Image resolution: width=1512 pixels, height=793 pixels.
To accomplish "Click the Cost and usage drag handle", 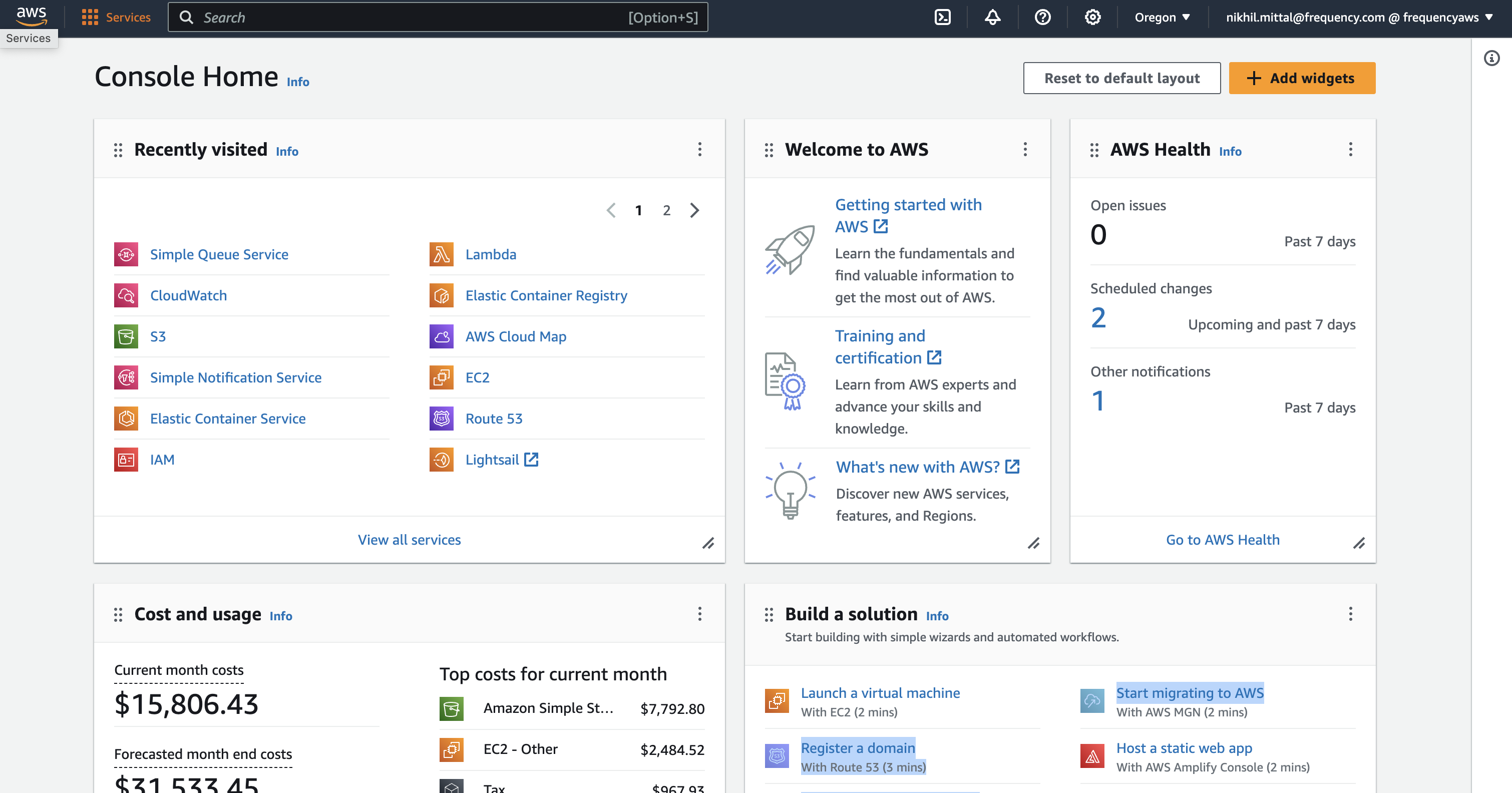I will point(118,615).
